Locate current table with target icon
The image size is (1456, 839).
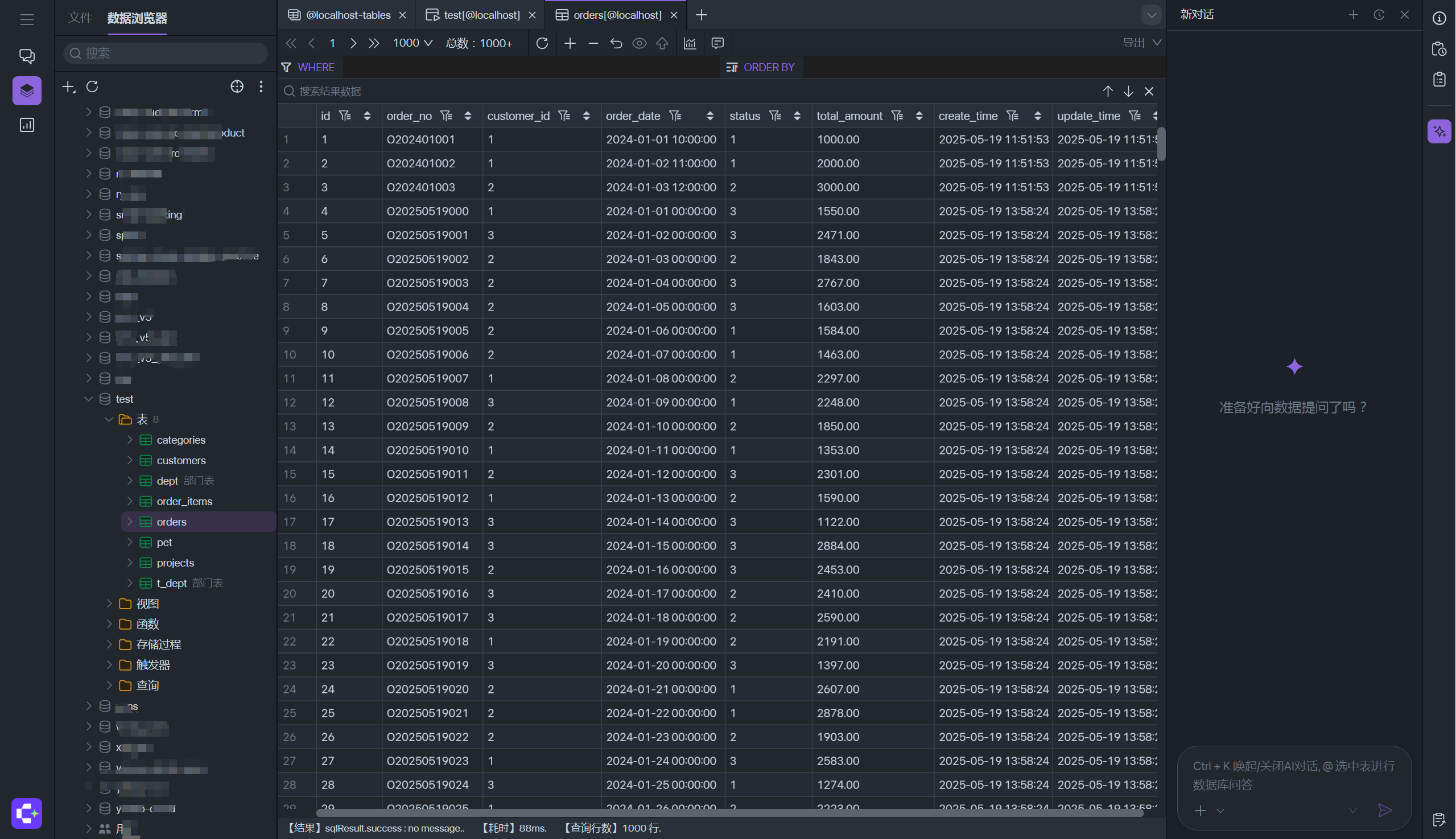[237, 86]
